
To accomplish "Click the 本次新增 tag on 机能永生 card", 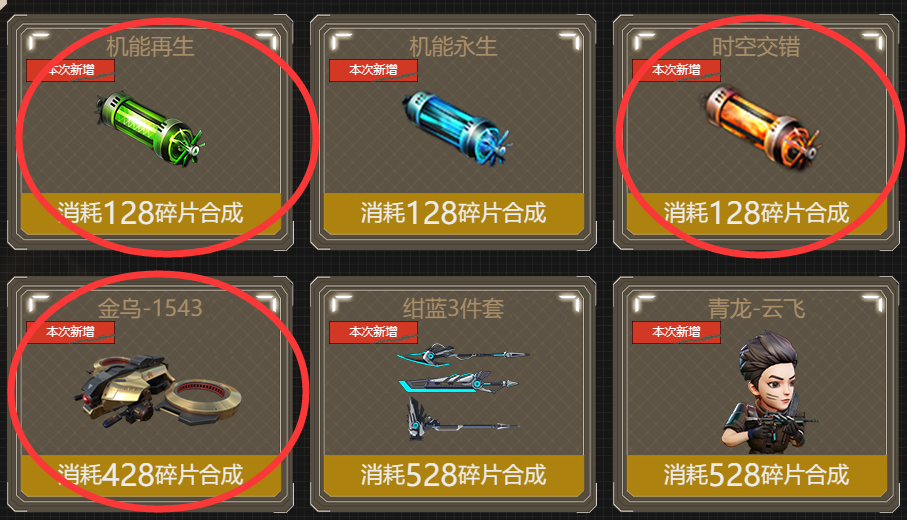I will point(373,70).
